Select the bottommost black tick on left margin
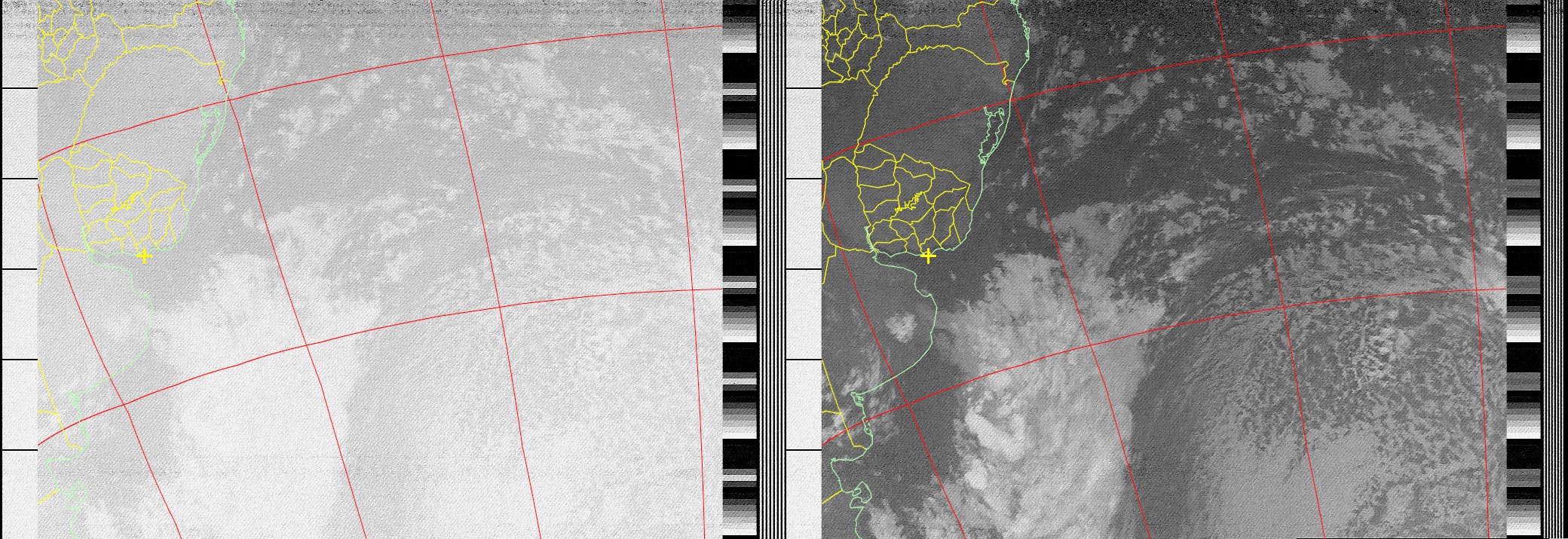The image size is (1568, 539). pos(19,450)
